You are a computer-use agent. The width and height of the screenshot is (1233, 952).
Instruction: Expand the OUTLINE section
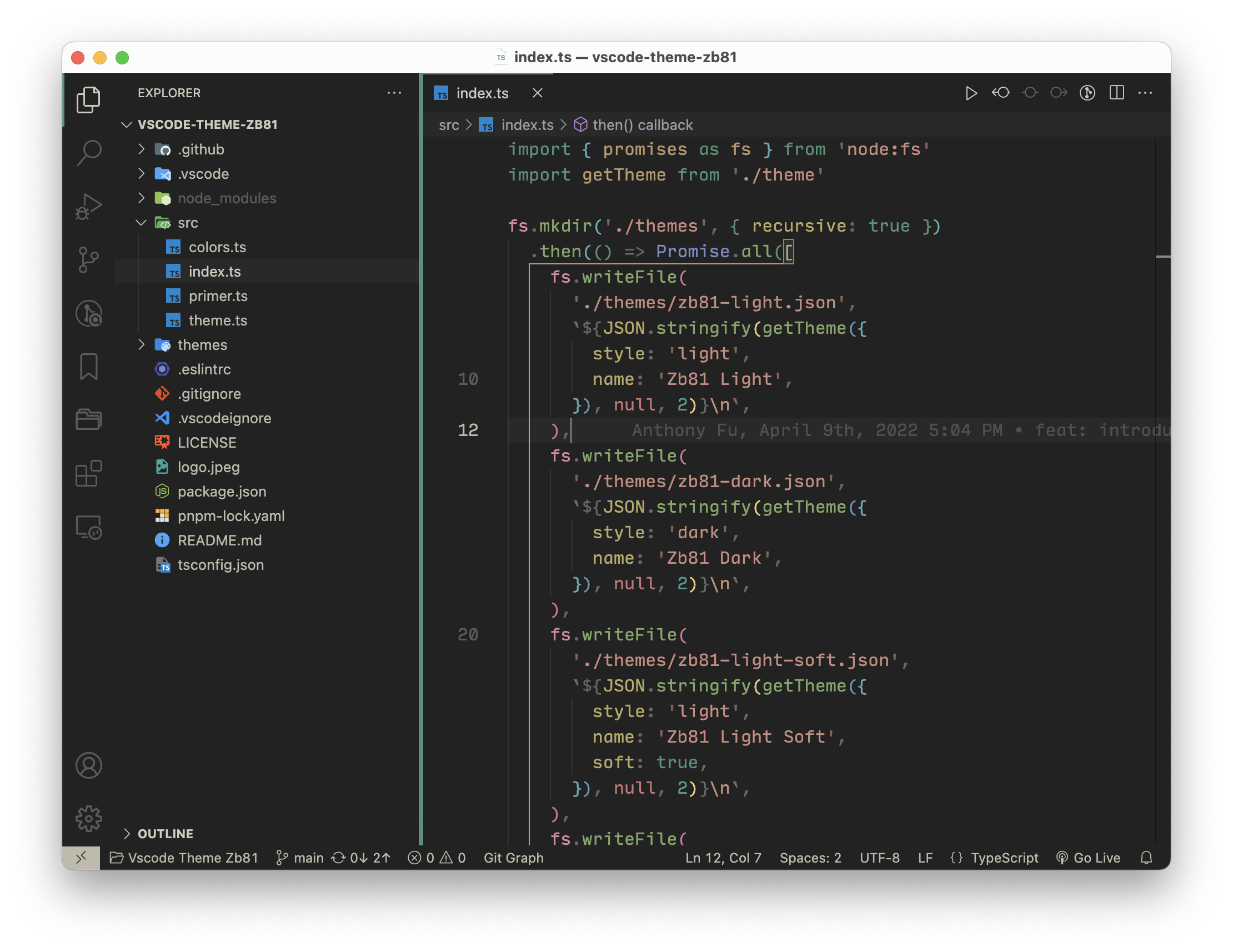[267, 834]
